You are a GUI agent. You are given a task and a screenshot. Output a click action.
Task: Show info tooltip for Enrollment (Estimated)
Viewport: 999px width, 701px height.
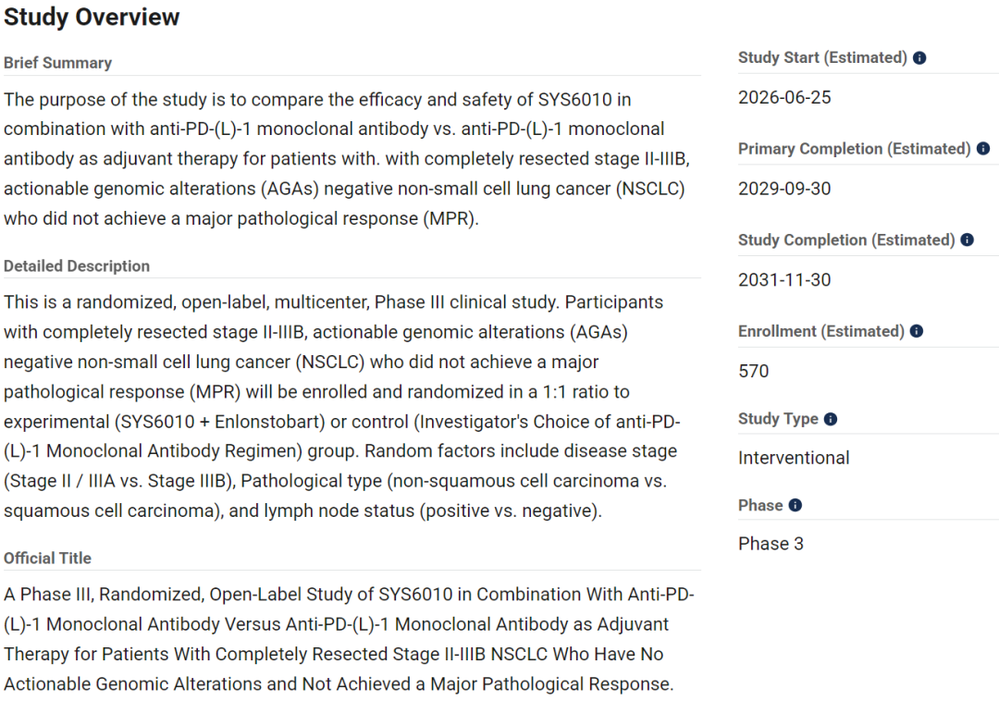916,331
